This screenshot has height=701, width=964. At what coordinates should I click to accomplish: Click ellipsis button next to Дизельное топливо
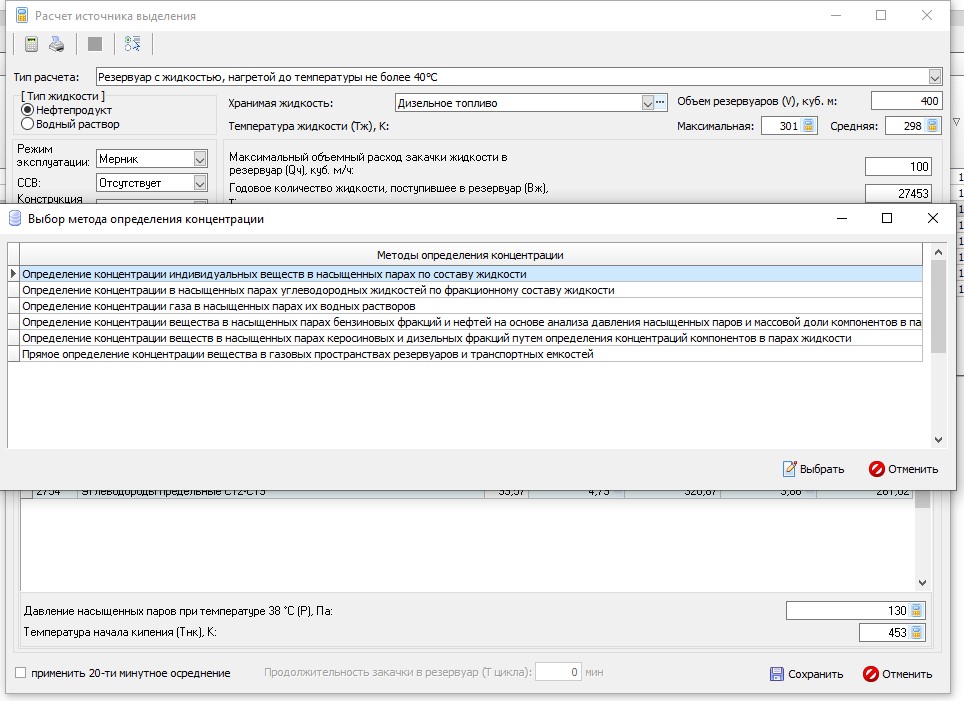click(x=660, y=102)
